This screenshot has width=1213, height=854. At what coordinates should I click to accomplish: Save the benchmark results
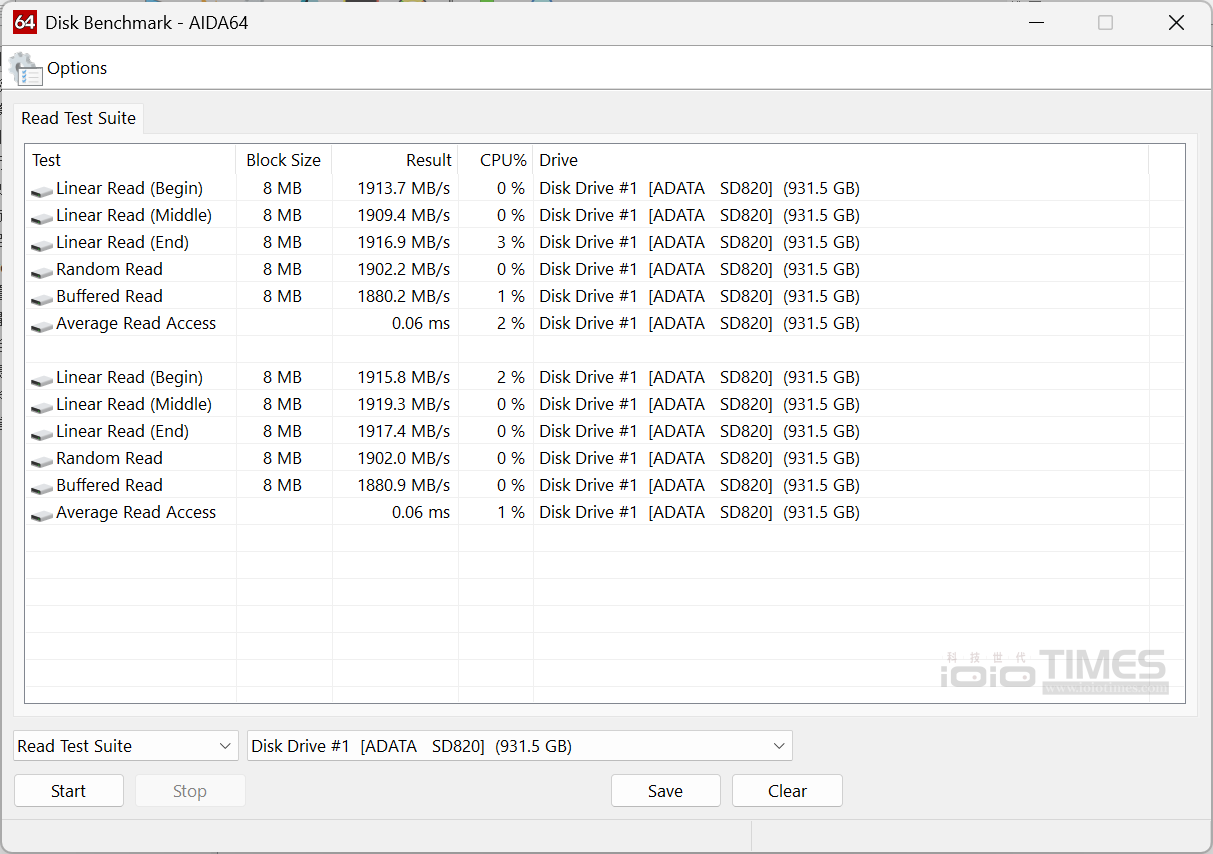click(665, 790)
